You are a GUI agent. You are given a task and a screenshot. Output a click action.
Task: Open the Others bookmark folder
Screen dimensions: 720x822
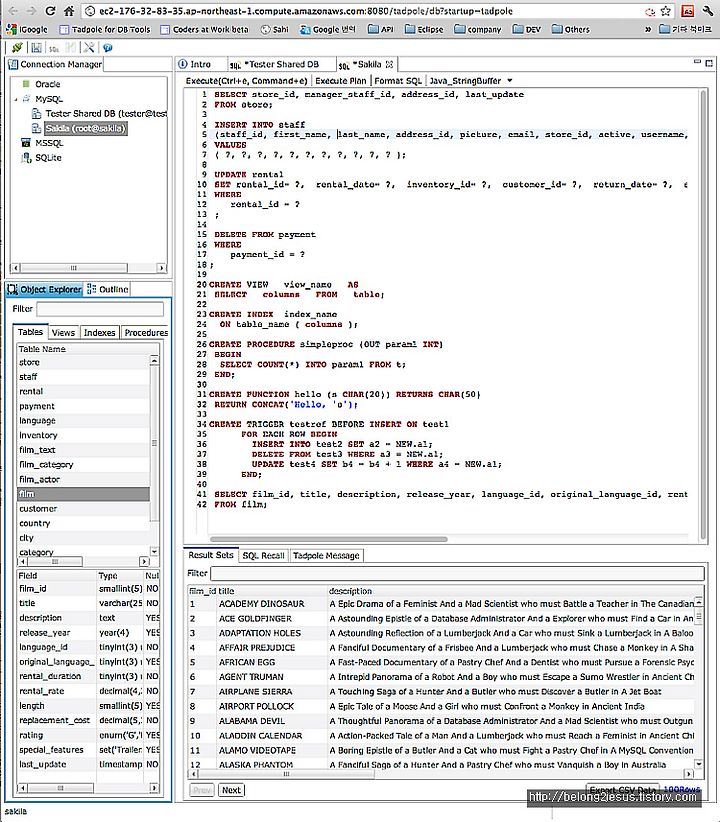pyautogui.click(x=571, y=29)
